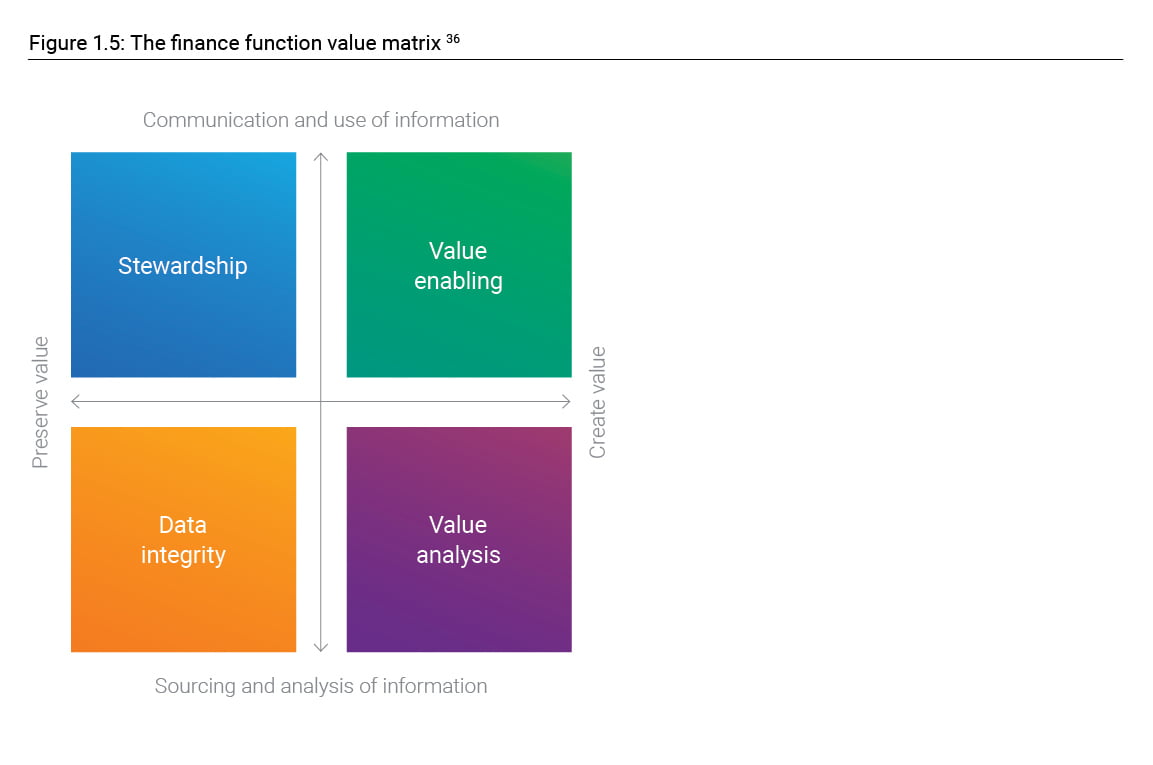Click the left arrowhead of horizontal axis
This screenshot has width=1153, height=765.
[76, 402]
